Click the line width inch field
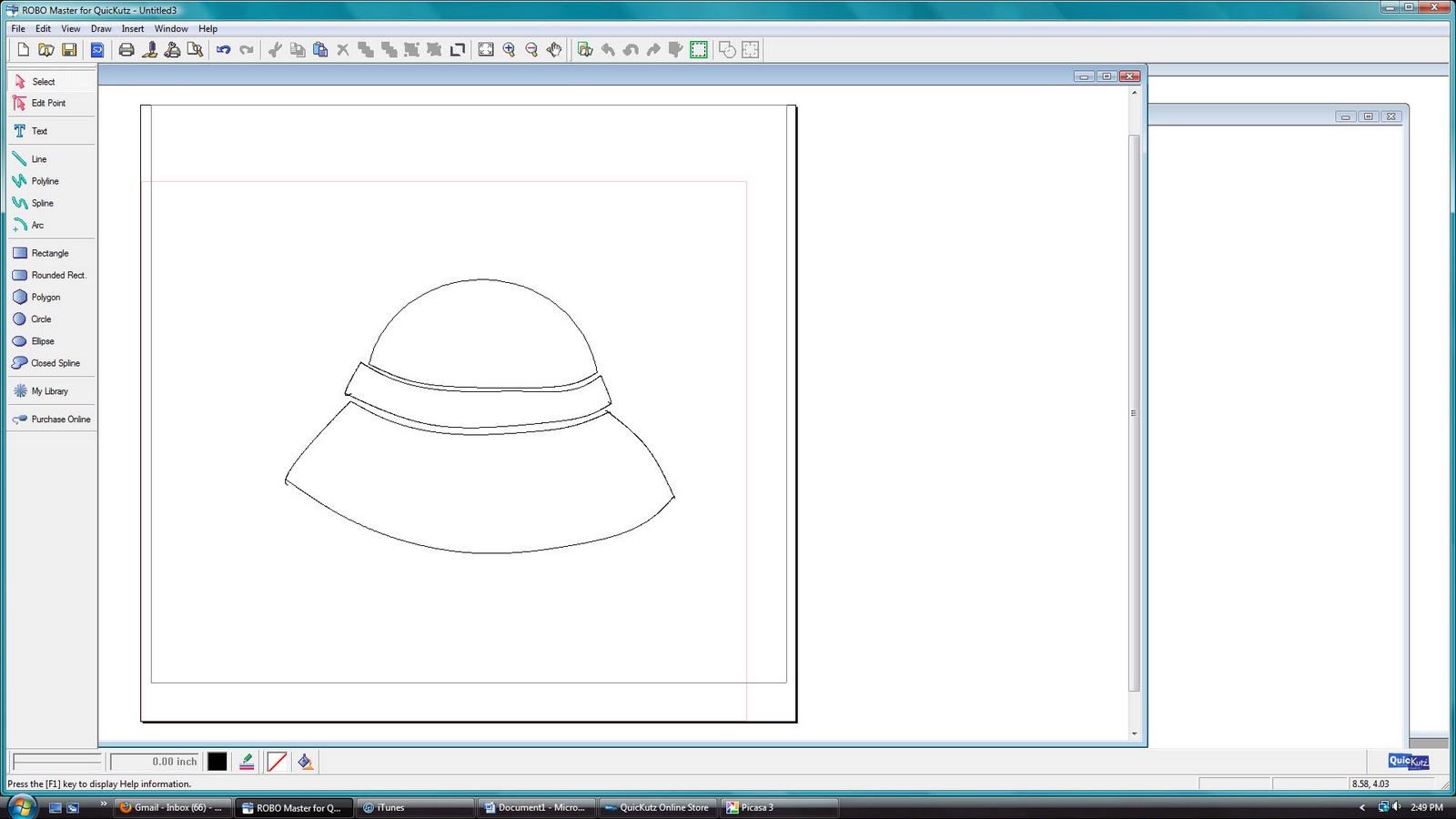Viewport: 1456px width, 819px height. click(155, 762)
